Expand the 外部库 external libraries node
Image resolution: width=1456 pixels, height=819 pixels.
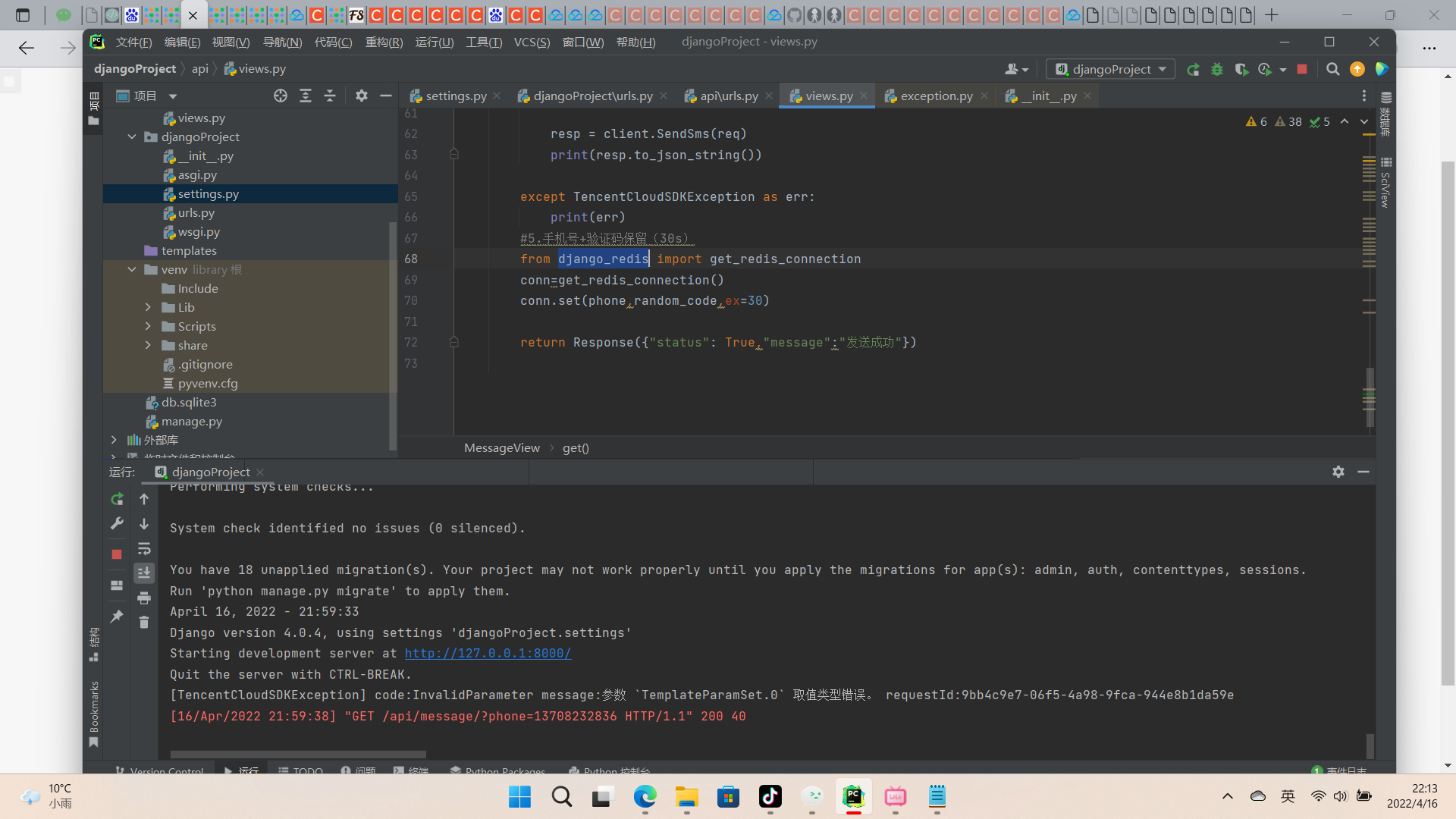coord(114,441)
